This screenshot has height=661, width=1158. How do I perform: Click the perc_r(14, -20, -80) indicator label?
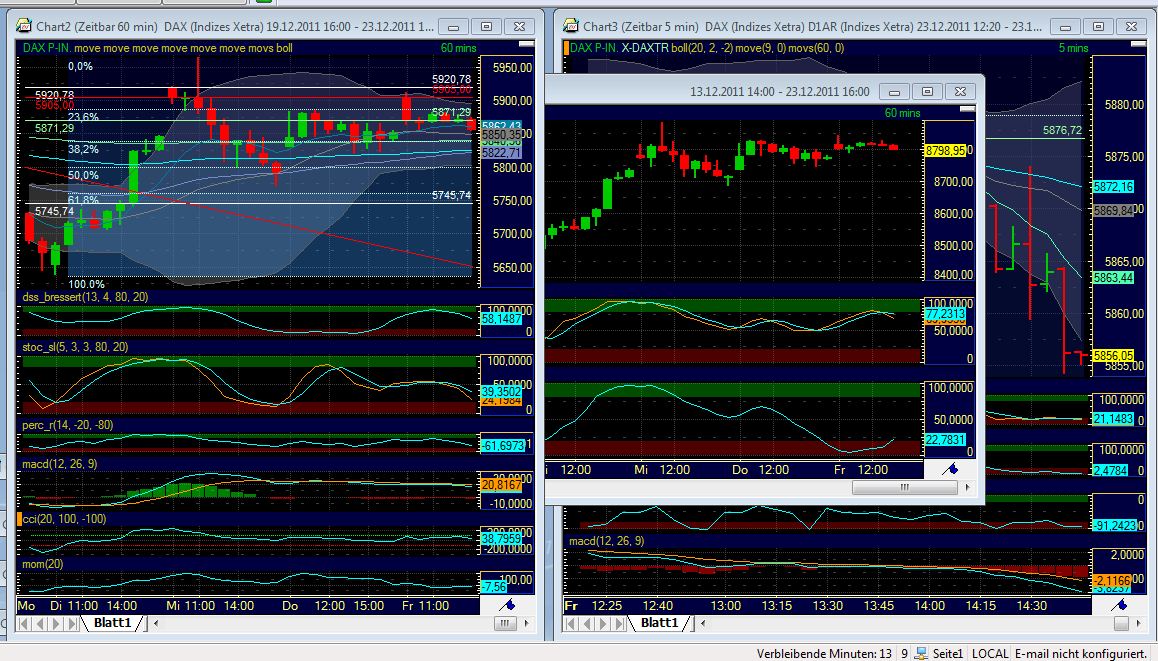[x=68, y=425]
